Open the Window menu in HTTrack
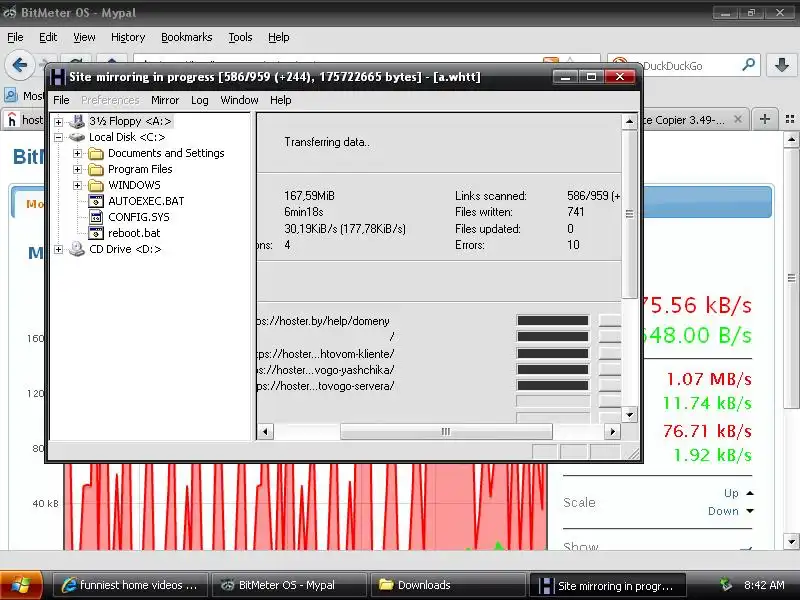 (x=239, y=100)
